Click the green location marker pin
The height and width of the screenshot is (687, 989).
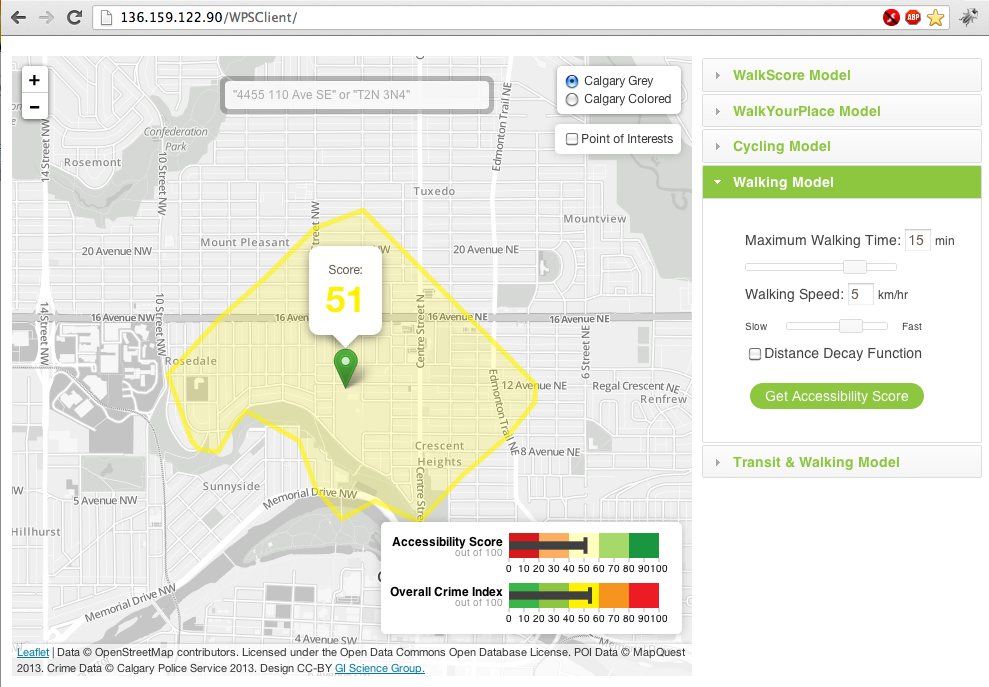(x=346, y=367)
